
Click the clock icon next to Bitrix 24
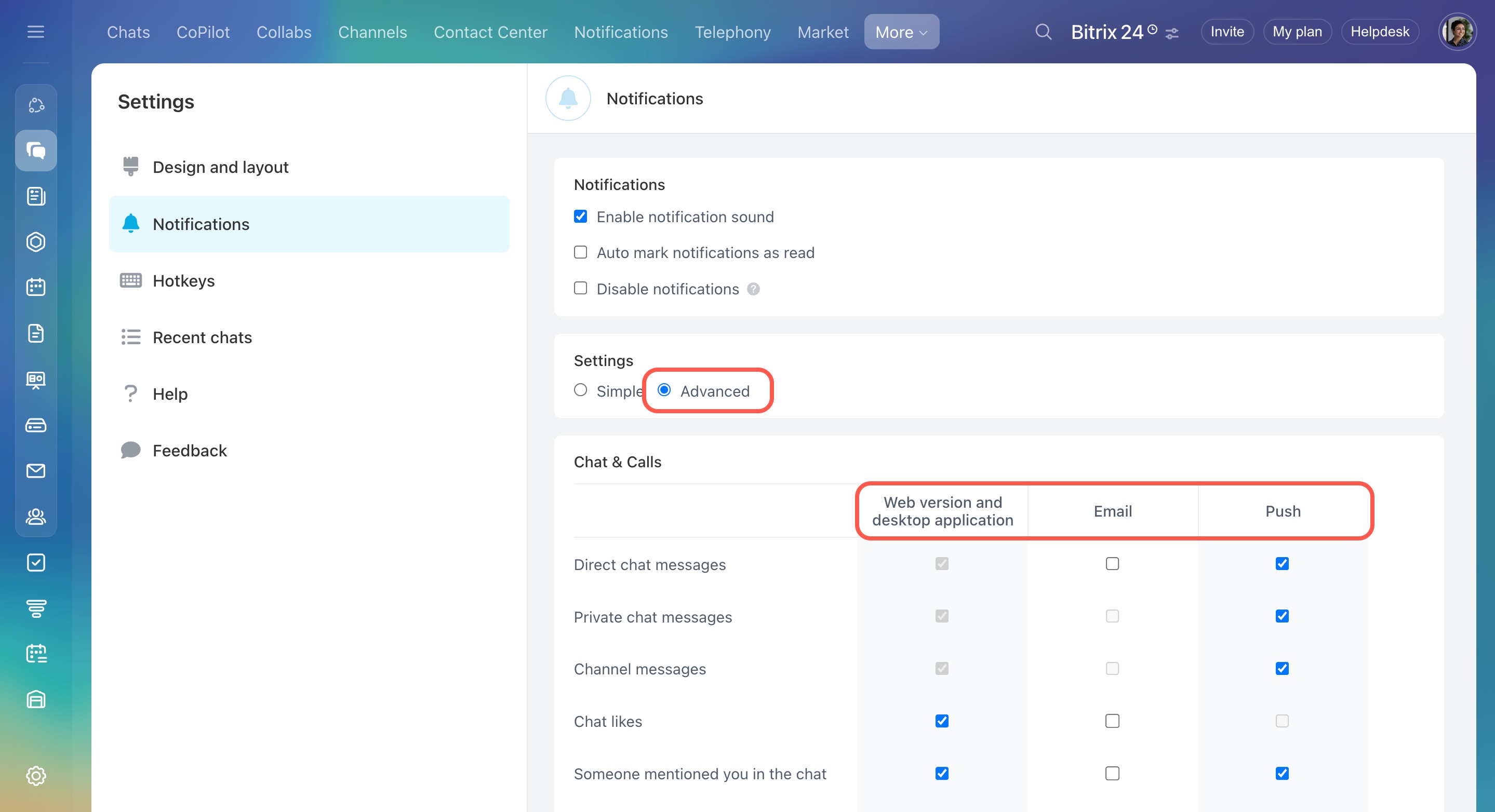point(1153,29)
